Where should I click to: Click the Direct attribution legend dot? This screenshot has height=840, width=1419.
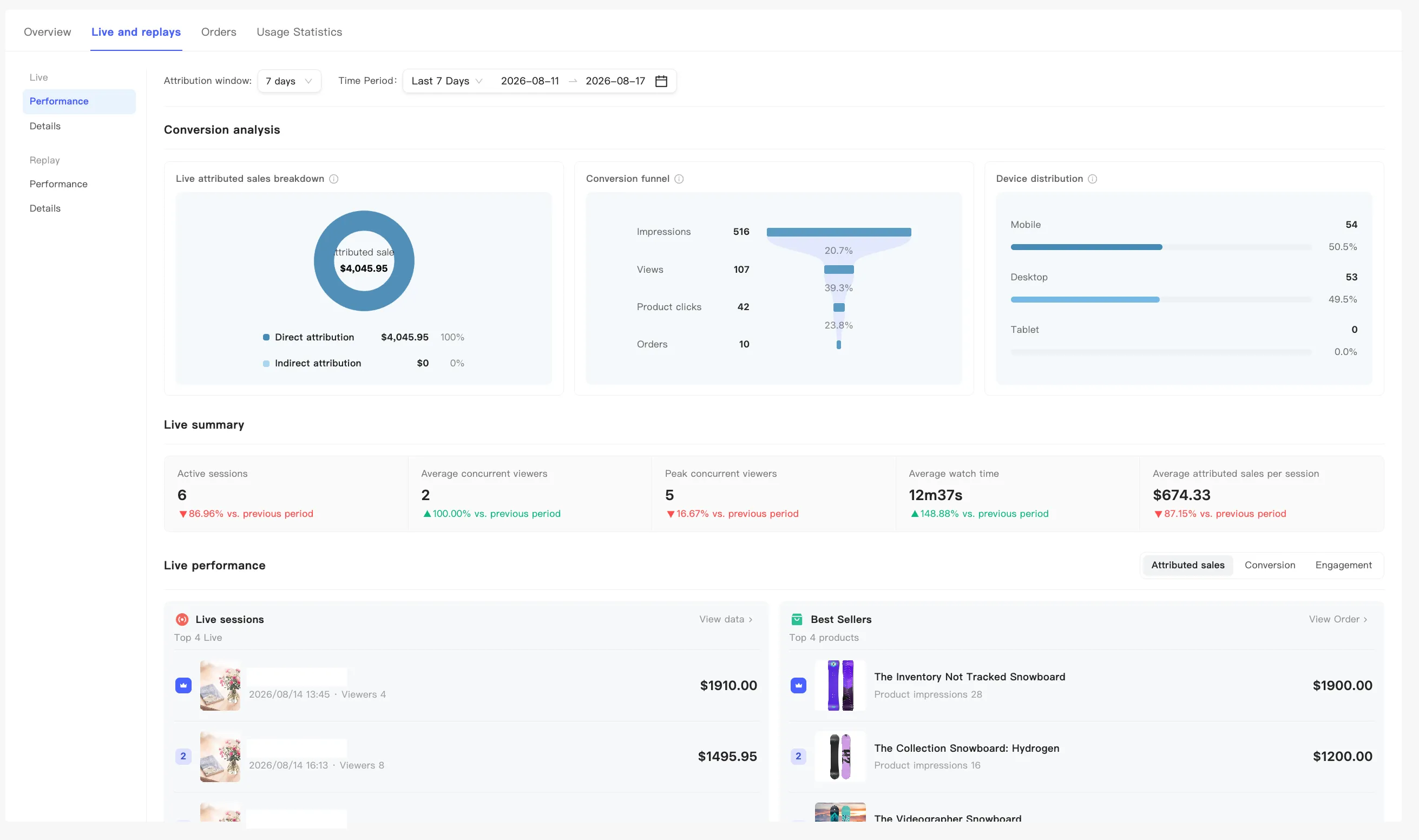pyautogui.click(x=266, y=337)
